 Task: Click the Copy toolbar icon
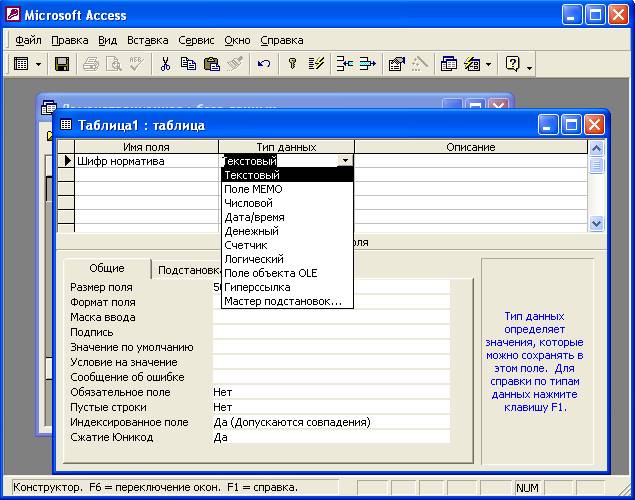coord(188,64)
